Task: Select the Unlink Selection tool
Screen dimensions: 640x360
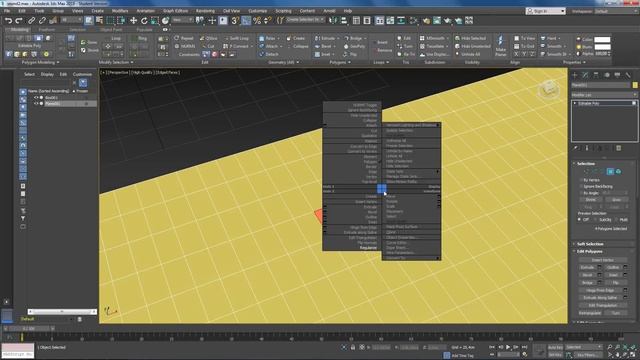Action: tap(42, 20)
